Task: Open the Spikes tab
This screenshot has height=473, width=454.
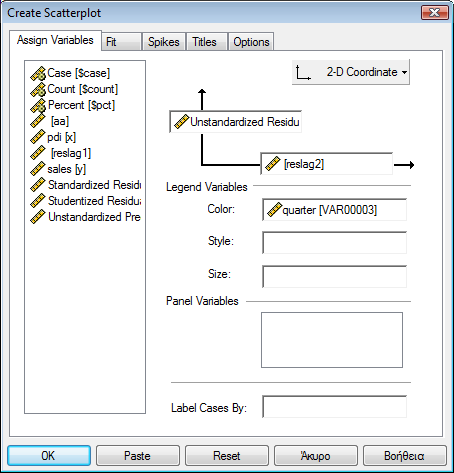Action: coord(164,42)
